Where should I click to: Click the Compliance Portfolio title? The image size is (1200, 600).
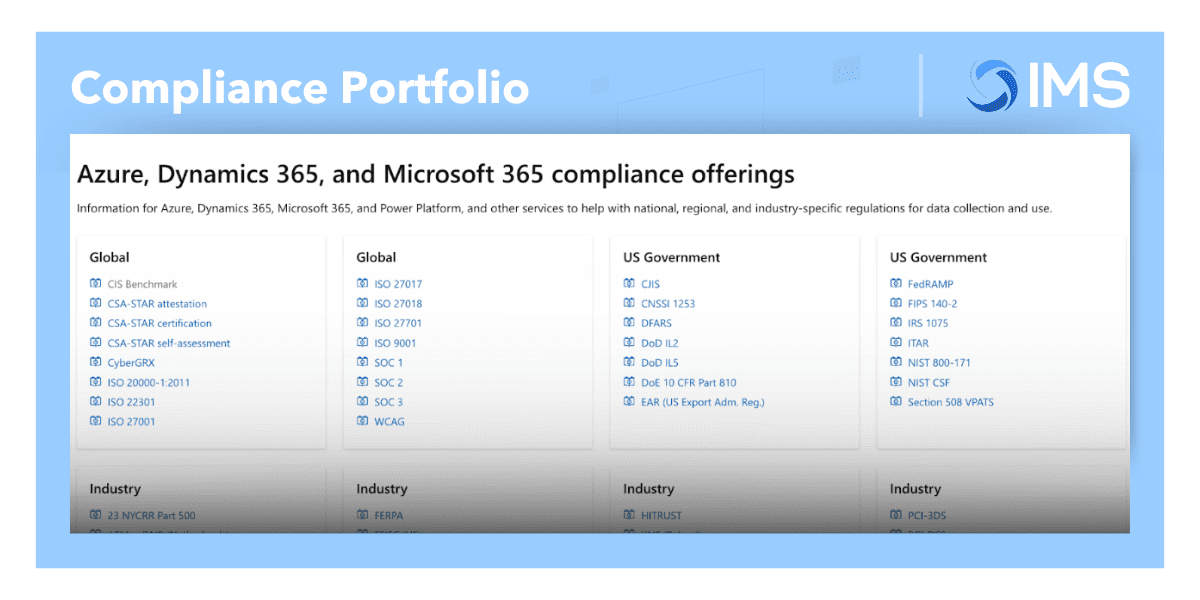click(300, 88)
